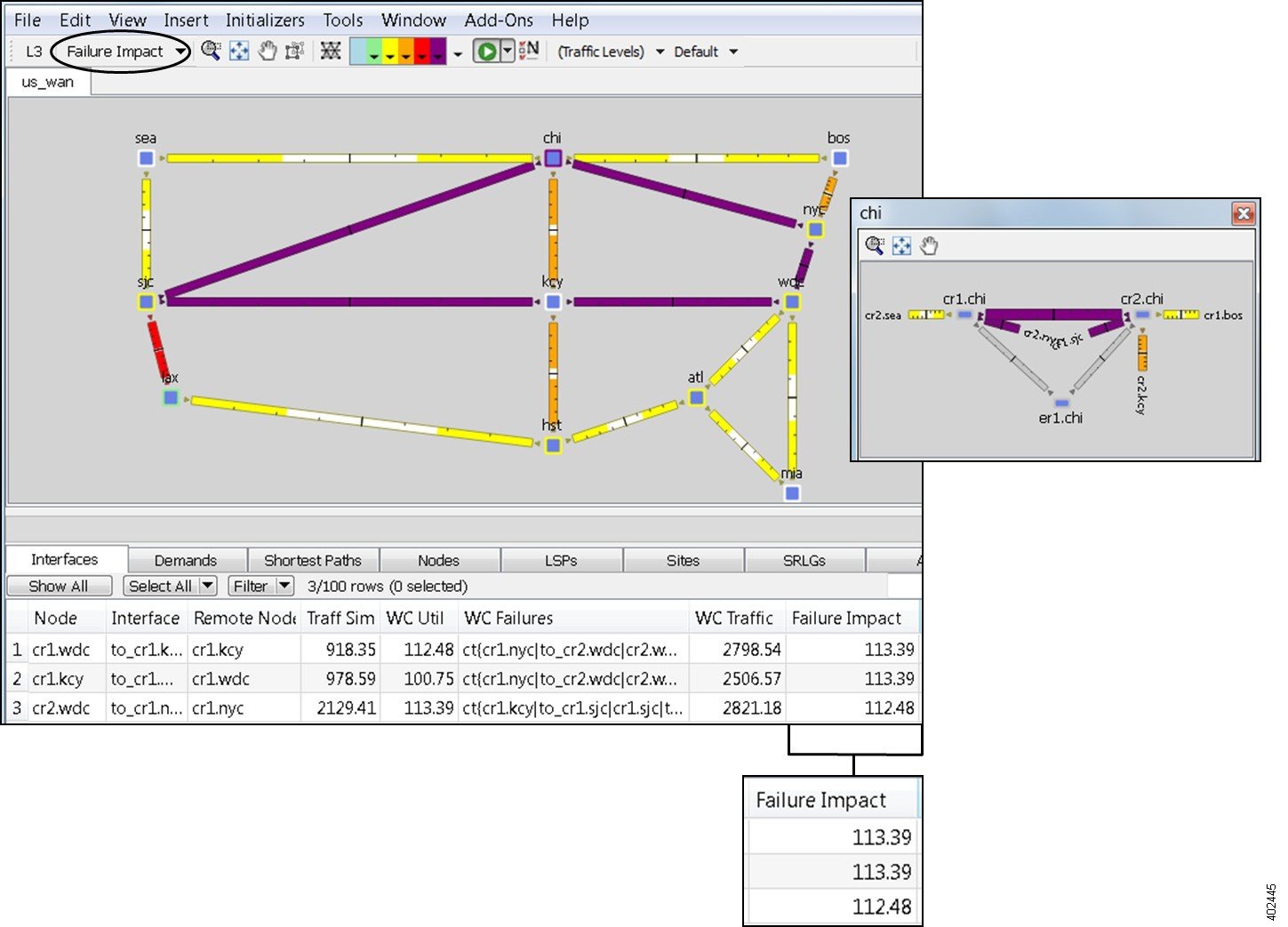Open the Select All dropdown arrow
The image size is (1288, 927).
point(207,586)
